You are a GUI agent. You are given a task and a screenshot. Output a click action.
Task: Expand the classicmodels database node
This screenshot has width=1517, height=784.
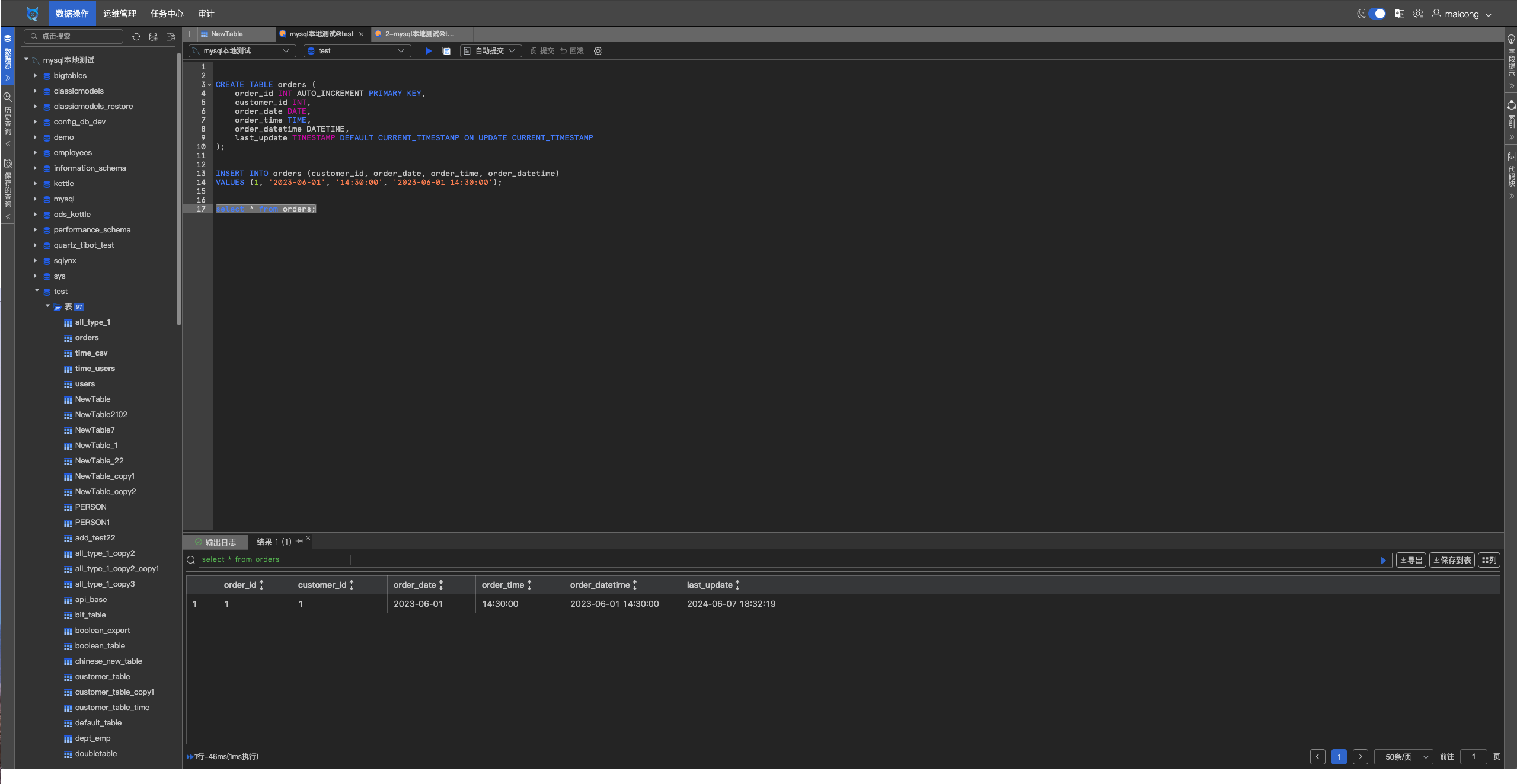36,91
